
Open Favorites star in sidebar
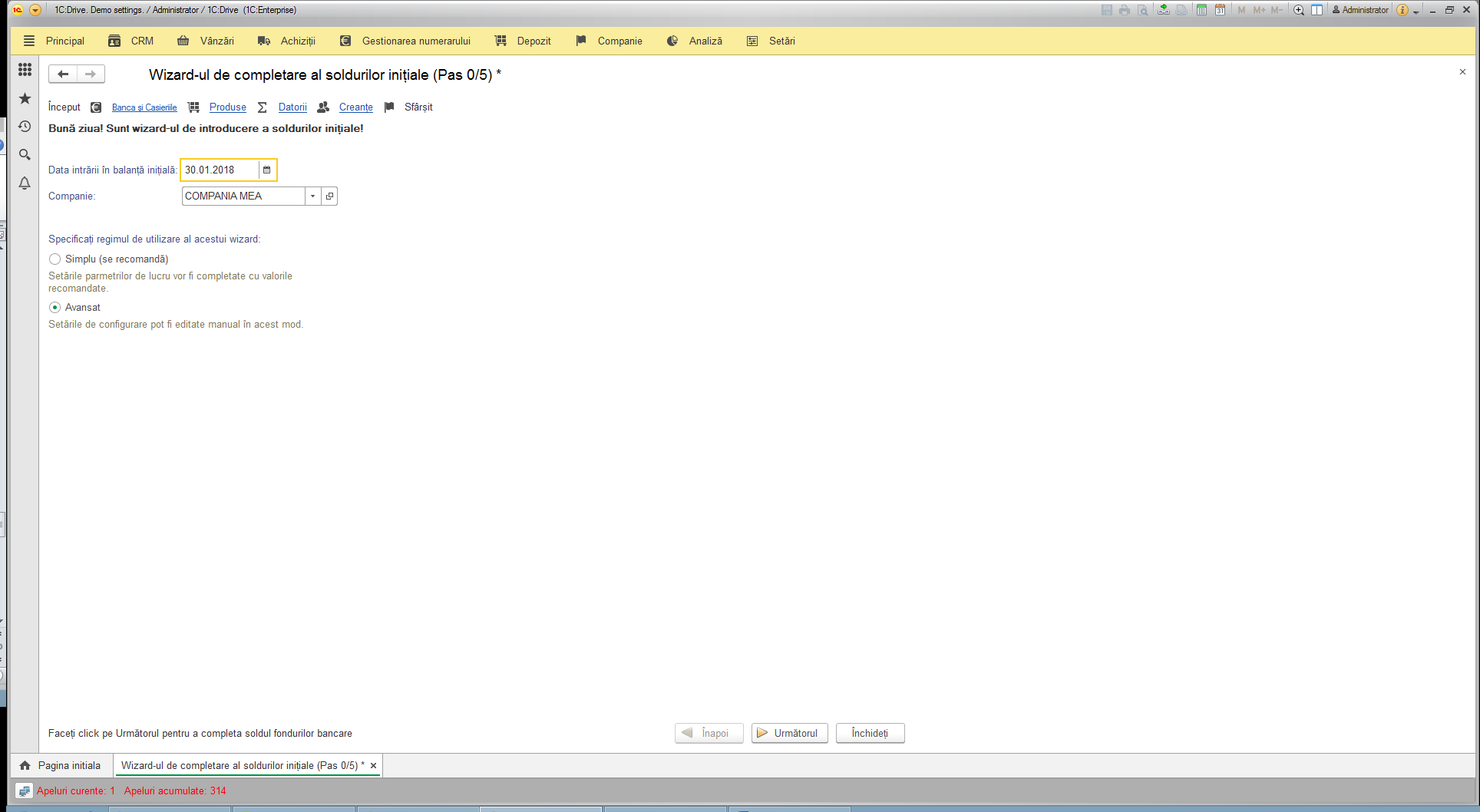[25, 98]
